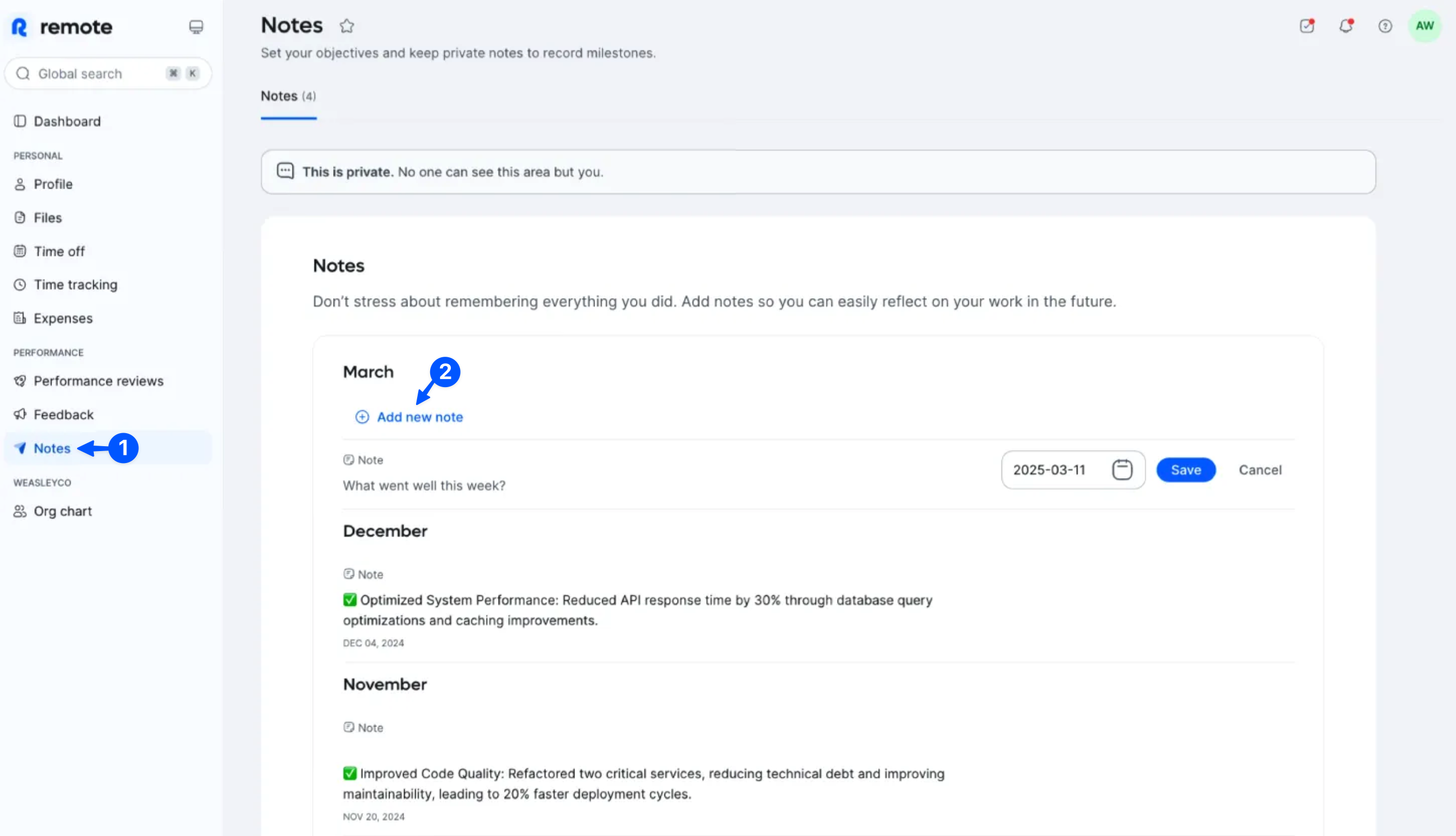Open Time tracking in the sidebar
1456x836 pixels.
(x=75, y=285)
